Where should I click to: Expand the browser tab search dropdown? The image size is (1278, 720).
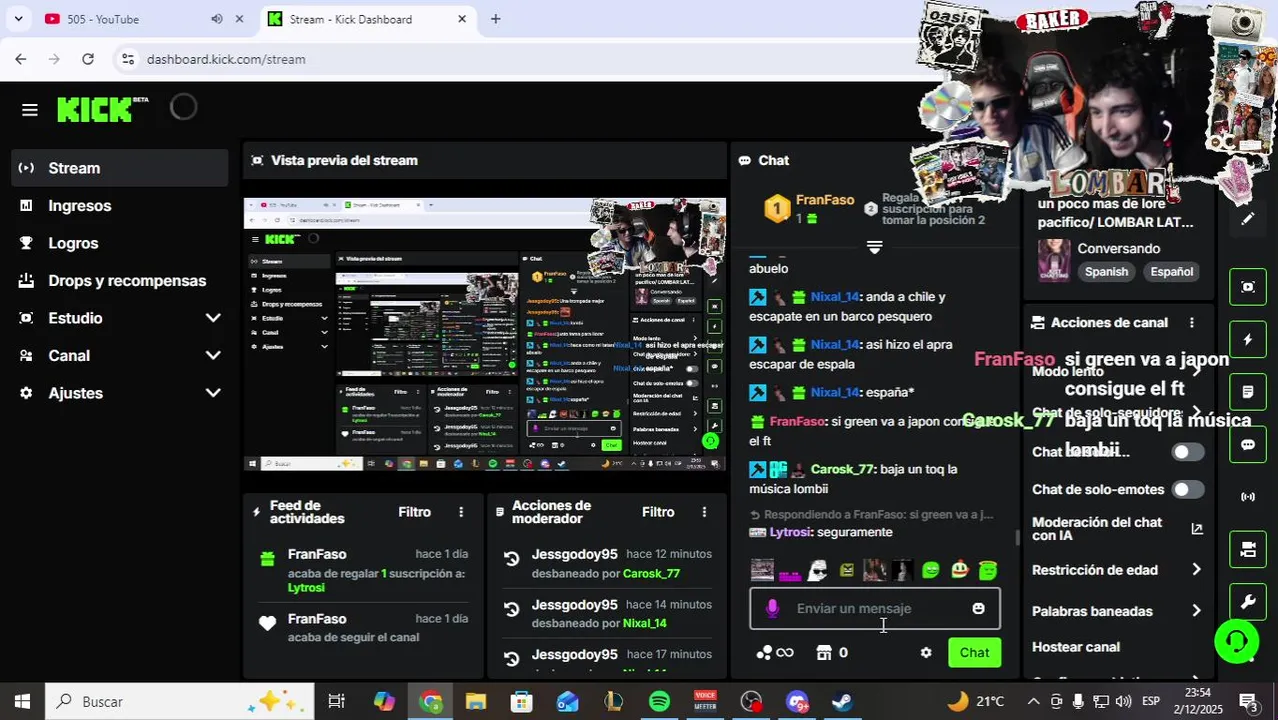(18, 19)
